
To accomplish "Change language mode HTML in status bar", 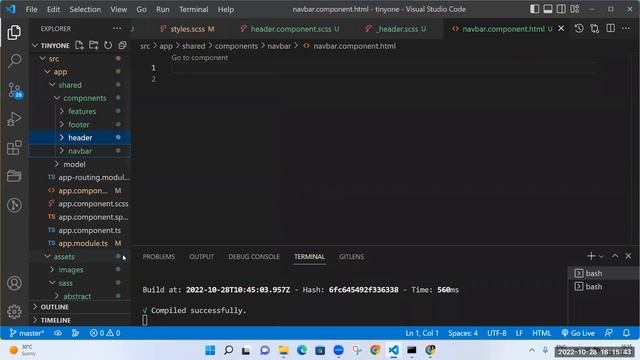I will coord(541,333).
